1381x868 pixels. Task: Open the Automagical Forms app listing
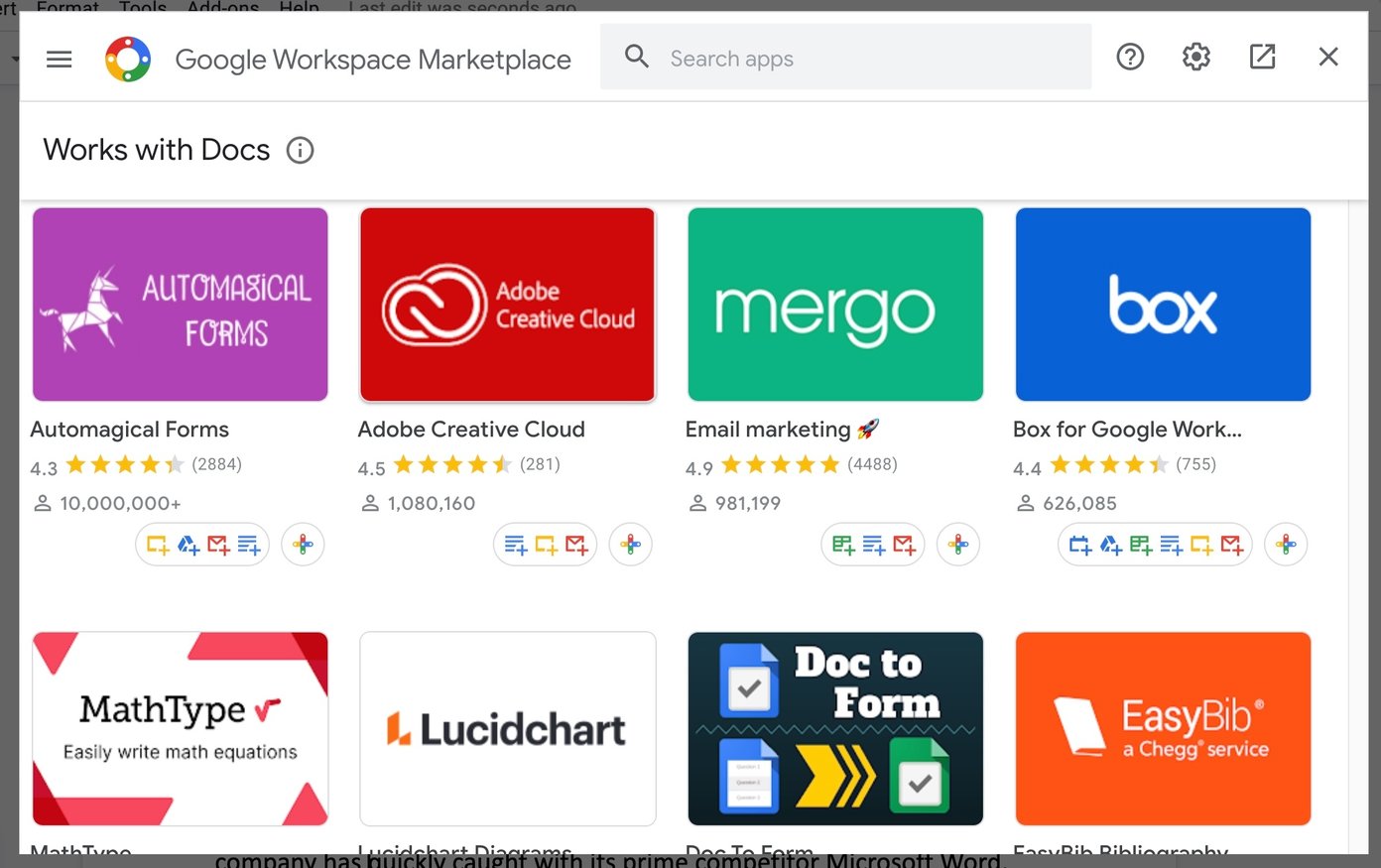point(180,305)
